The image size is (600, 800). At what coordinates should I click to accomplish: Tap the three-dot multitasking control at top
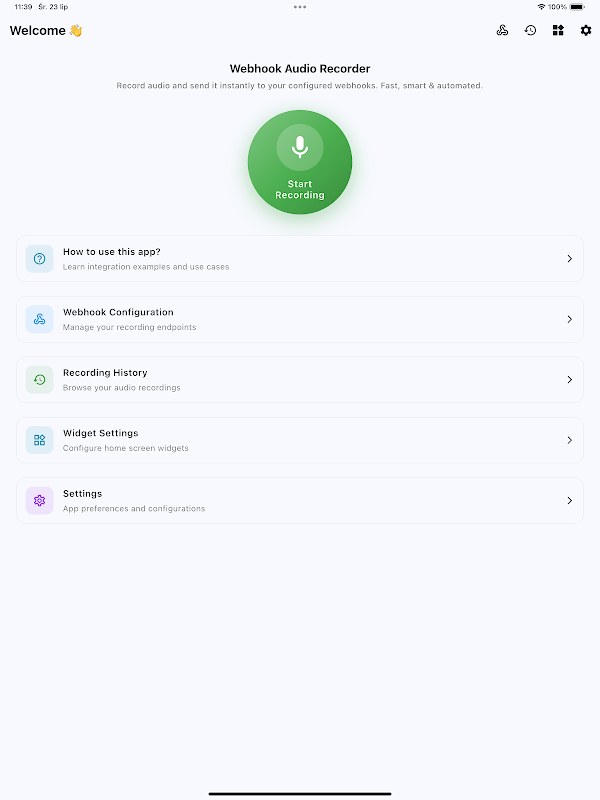coord(300,7)
